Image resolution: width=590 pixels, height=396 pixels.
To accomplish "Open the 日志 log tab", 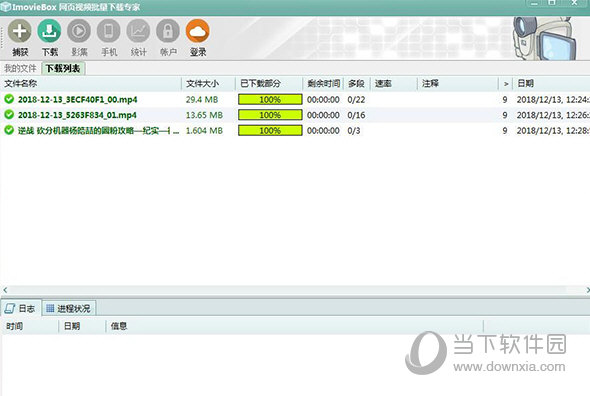I will click(20, 309).
